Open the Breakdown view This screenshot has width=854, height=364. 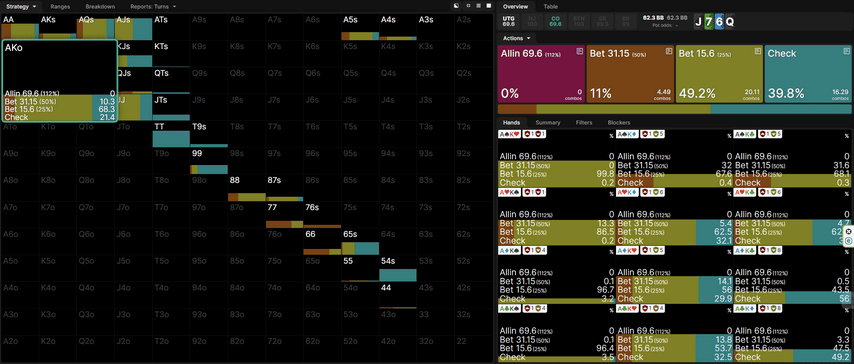pyautogui.click(x=100, y=7)
